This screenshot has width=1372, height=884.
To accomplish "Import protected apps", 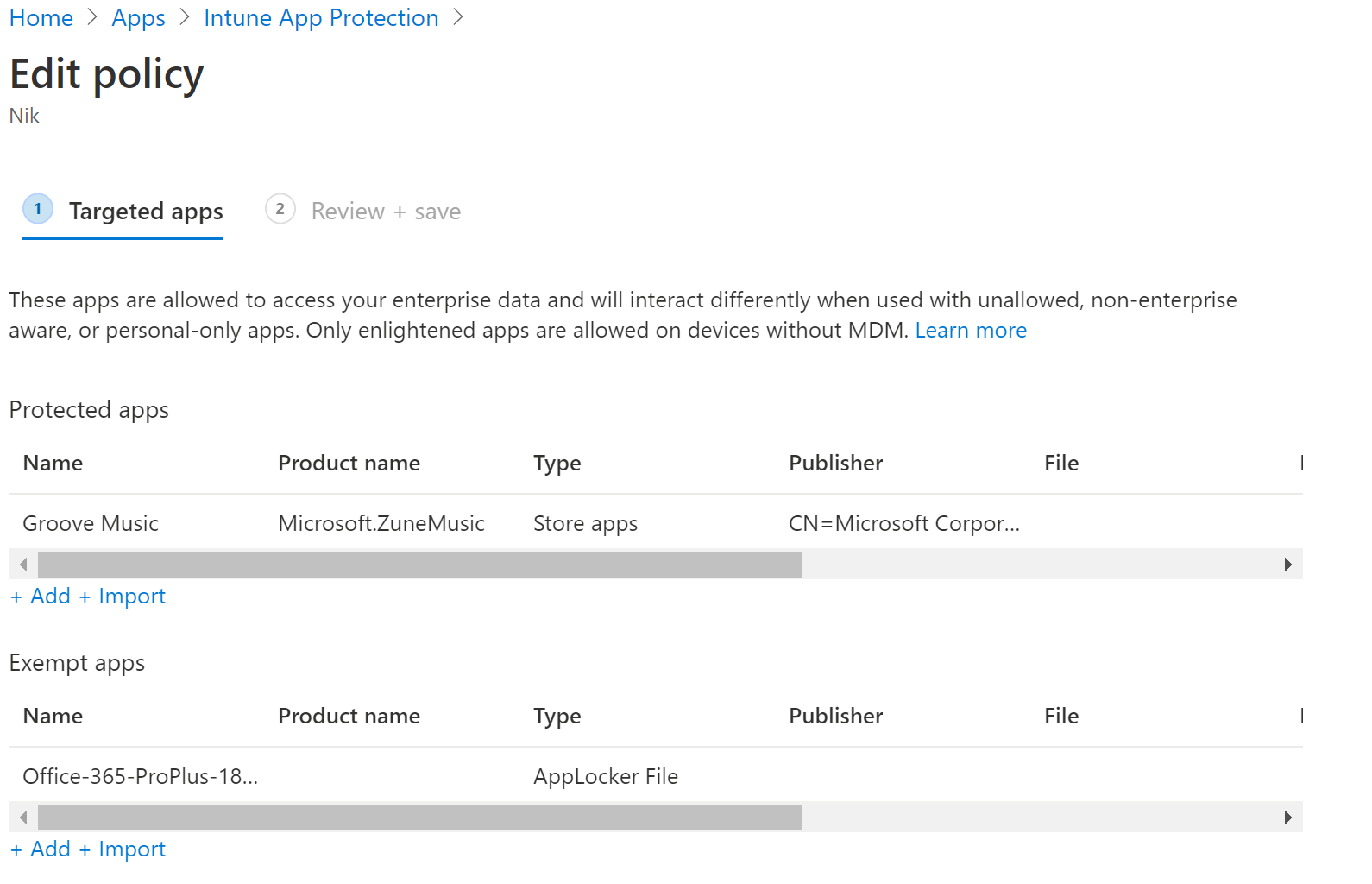I will pyautogui.click(x=123, y=597).
